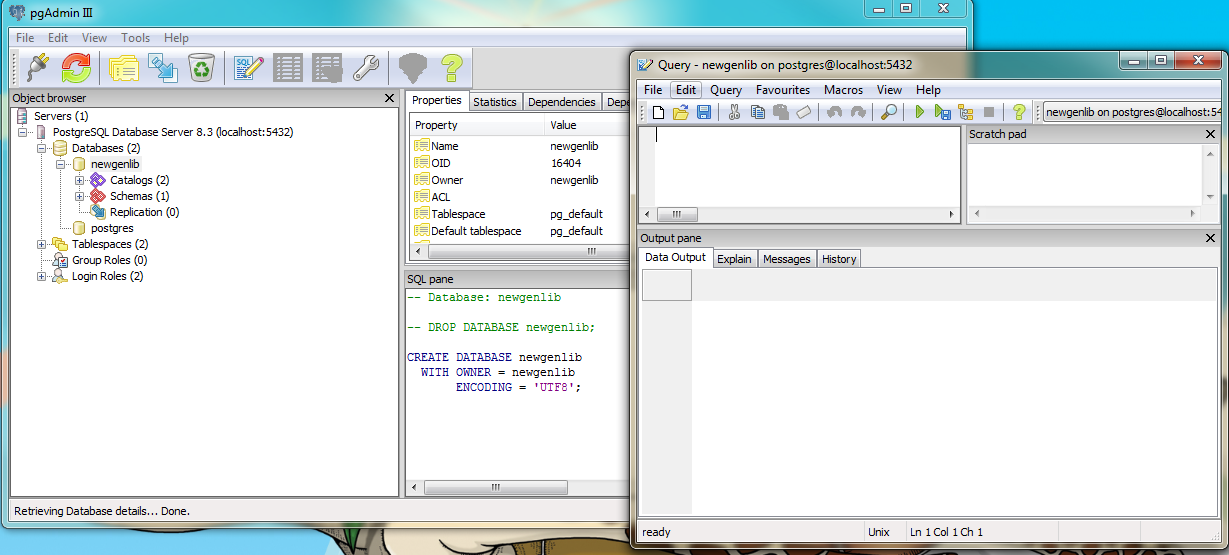Image resolution: width=1229 pixels, height=555 pixels.
Task: Cancel query with the stop square icon
Action: tap(988, 112)
